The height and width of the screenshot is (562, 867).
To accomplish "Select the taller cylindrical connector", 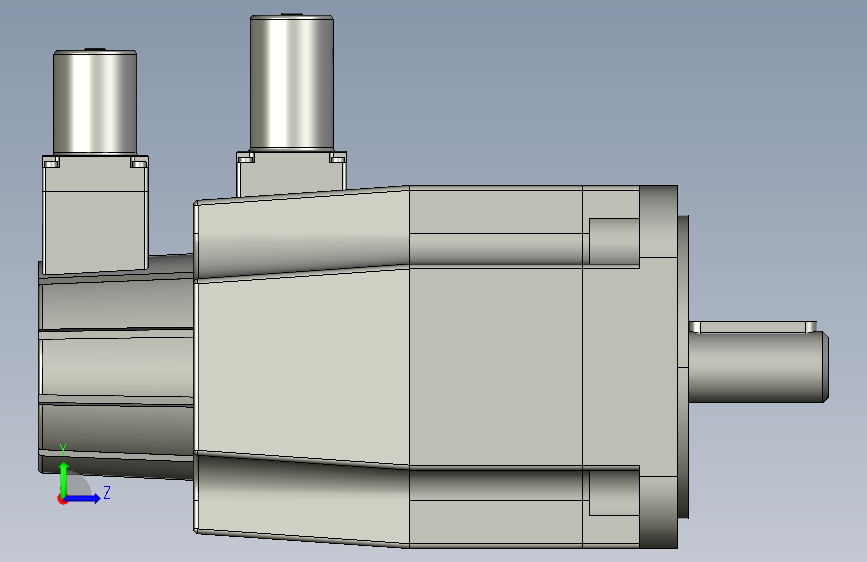I will click(x=291, y=82).
